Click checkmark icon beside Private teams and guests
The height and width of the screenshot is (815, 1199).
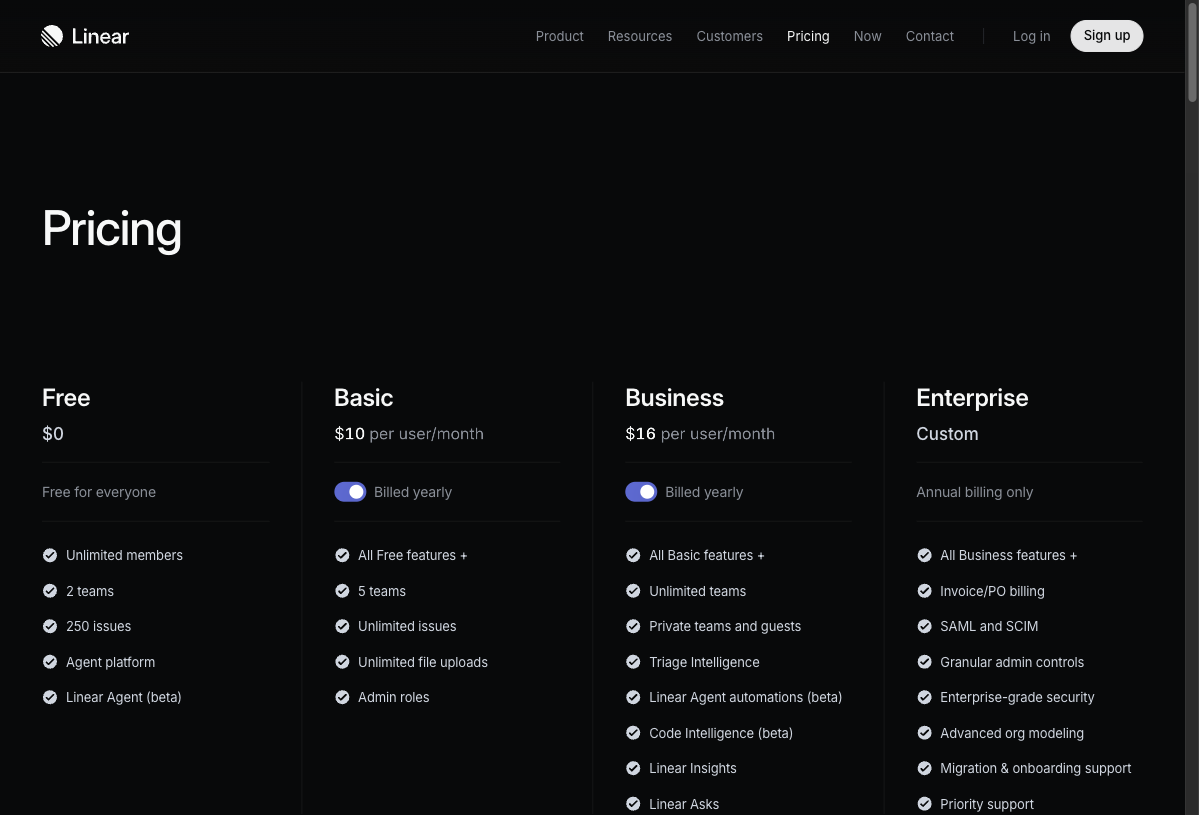(633, 626)
